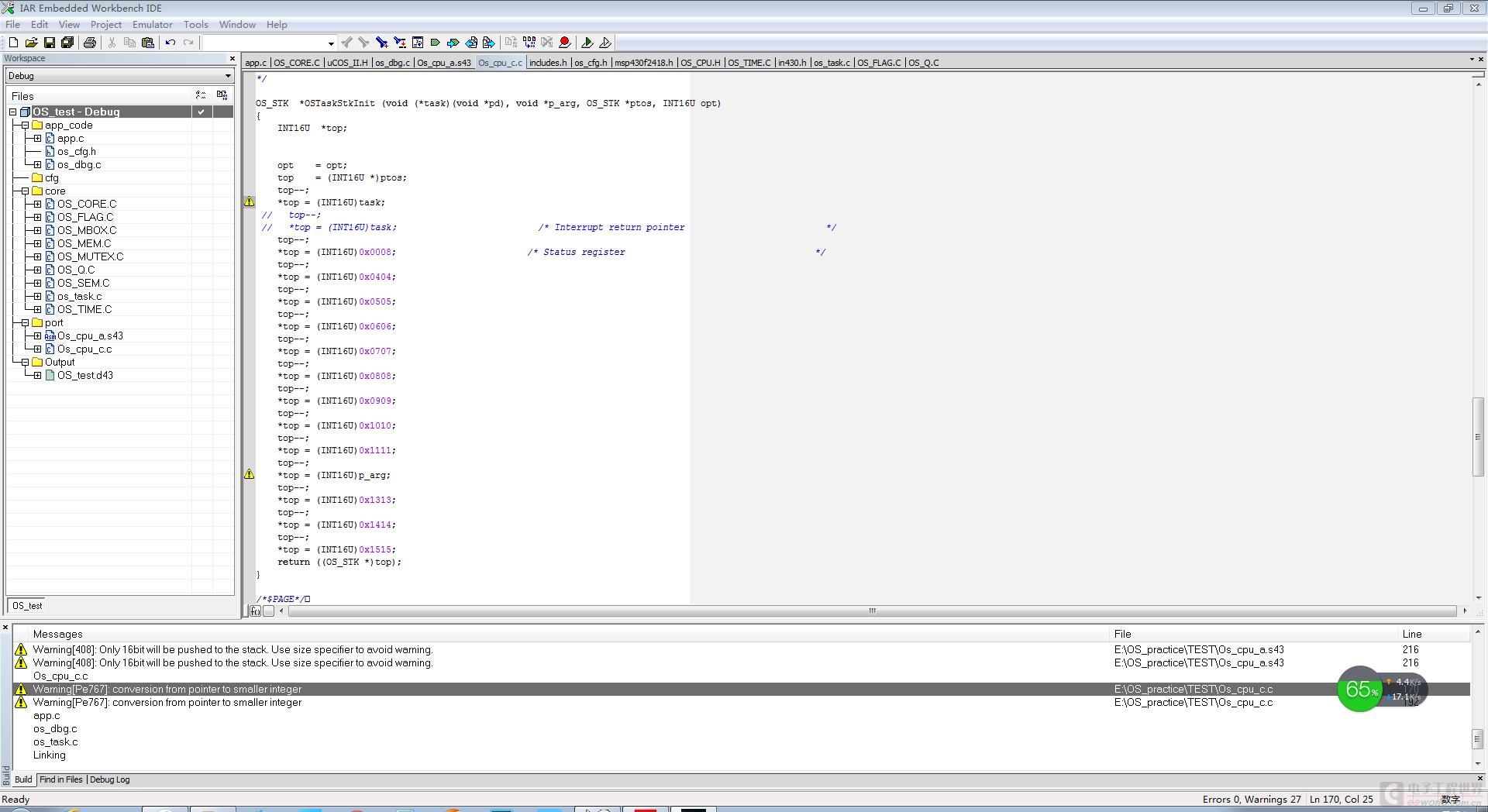Click the Navigate Forward icon
The width and height of the screenshot is (1488, 812).
(x=489, y=43)
